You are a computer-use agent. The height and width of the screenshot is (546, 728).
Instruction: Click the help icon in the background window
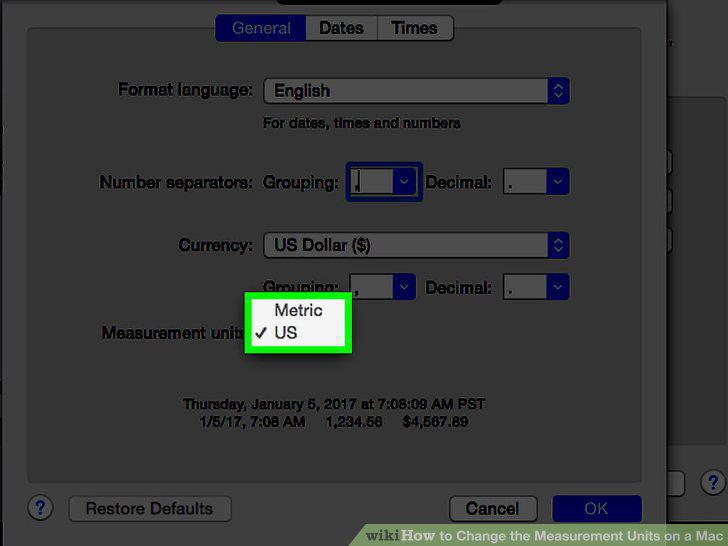tap(713, 483)
